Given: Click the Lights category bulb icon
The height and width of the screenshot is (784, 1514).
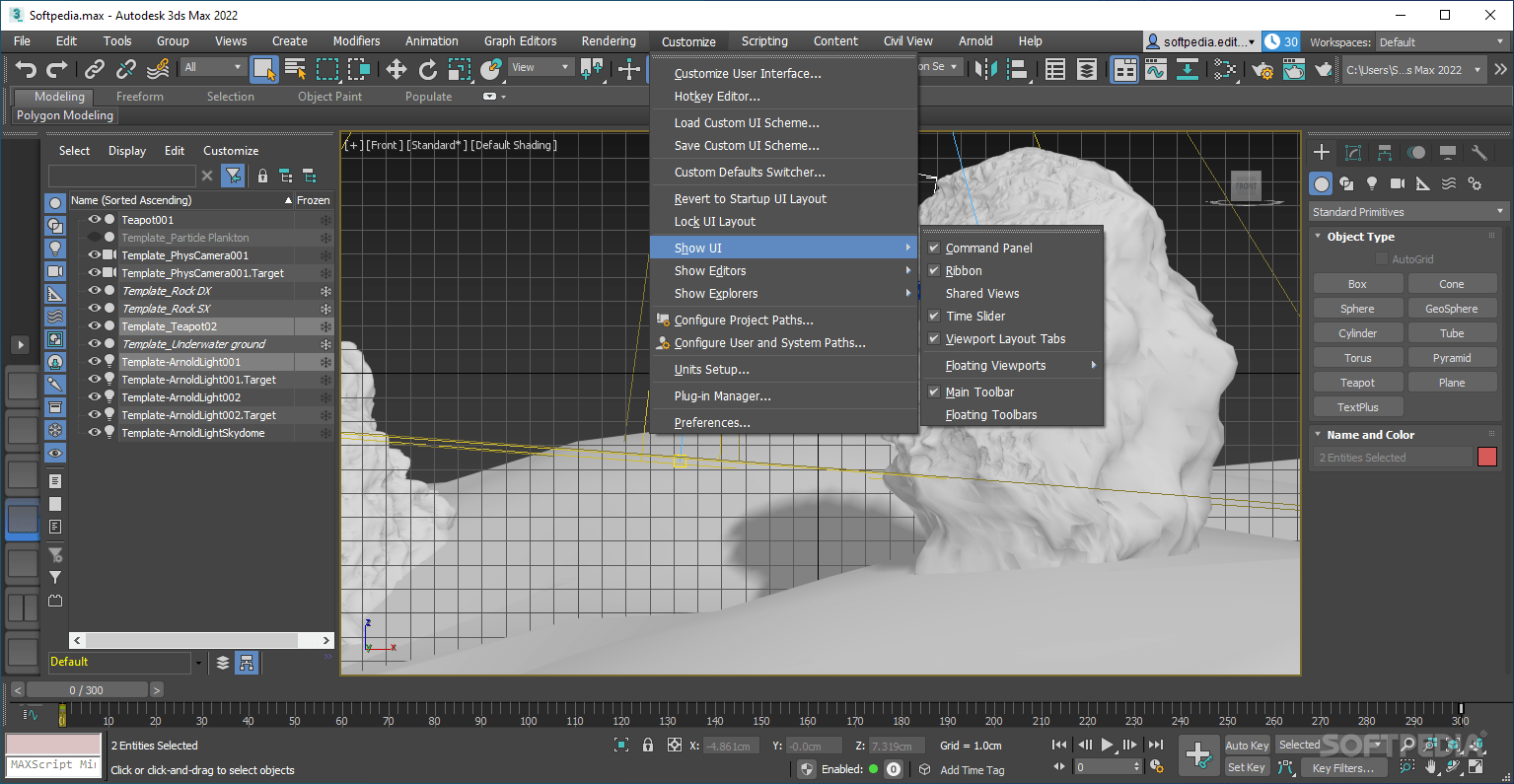Looking at the screenshot, I should (1371, 183).
